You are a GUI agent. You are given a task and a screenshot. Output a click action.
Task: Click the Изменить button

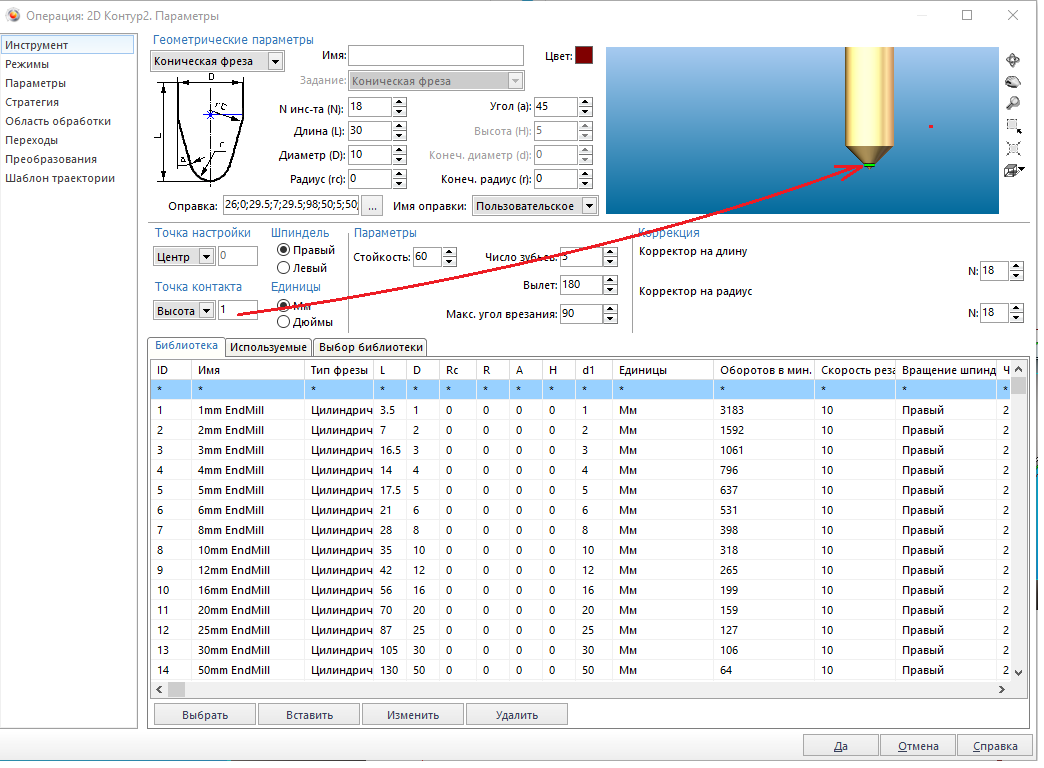tap(413, 715)
